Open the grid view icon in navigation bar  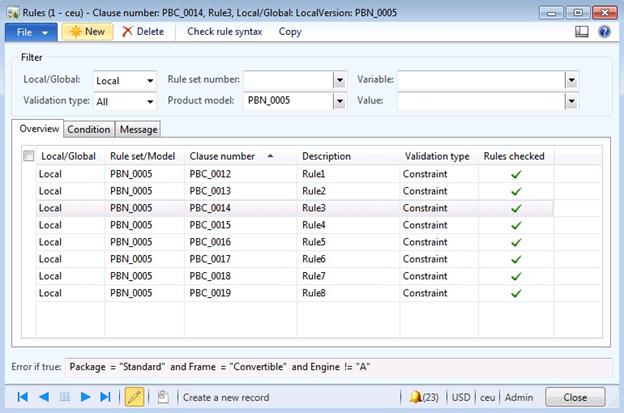(x=64, y=397)
